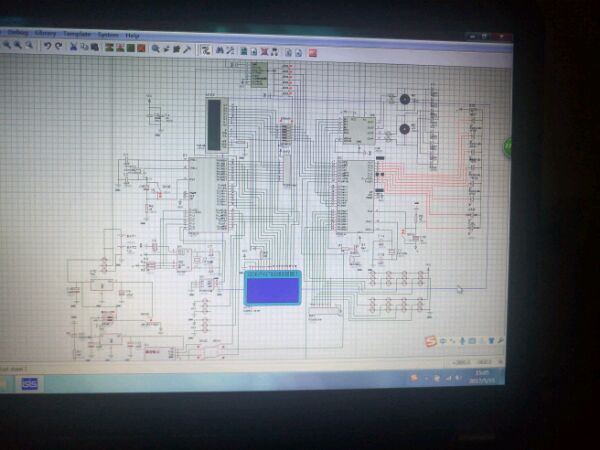The width and height of the screenshot is (600, 450).
Task: Click the Redo arrow in the toolbar
Action: point(58,46)
